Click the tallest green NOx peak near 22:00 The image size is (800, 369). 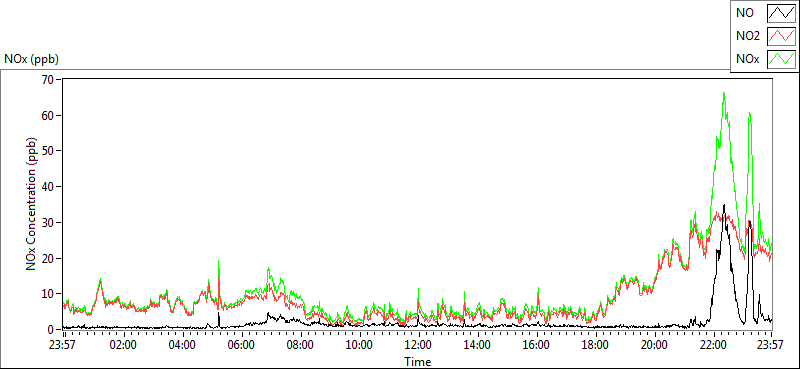(x=723, y=94)
